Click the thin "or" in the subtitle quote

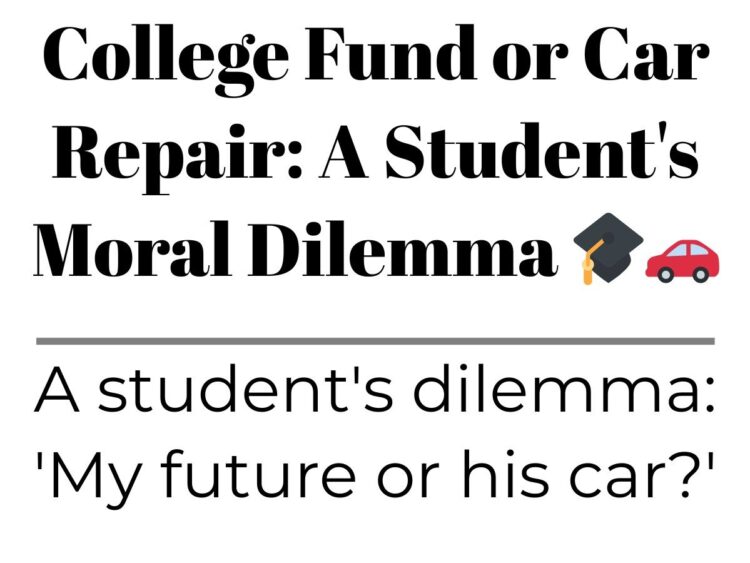coord(409,481)
